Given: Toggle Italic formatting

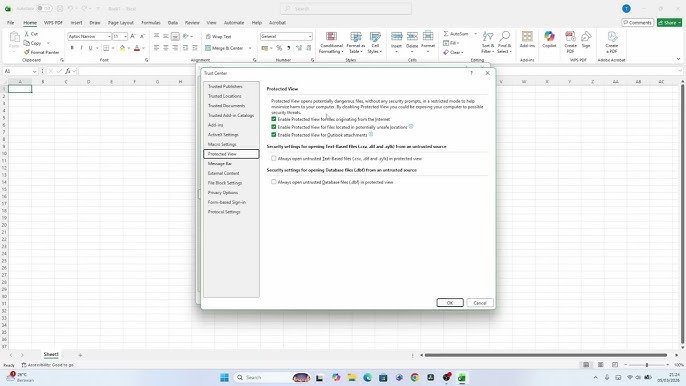Looking at the screenshot, I should tap(81, 48).
